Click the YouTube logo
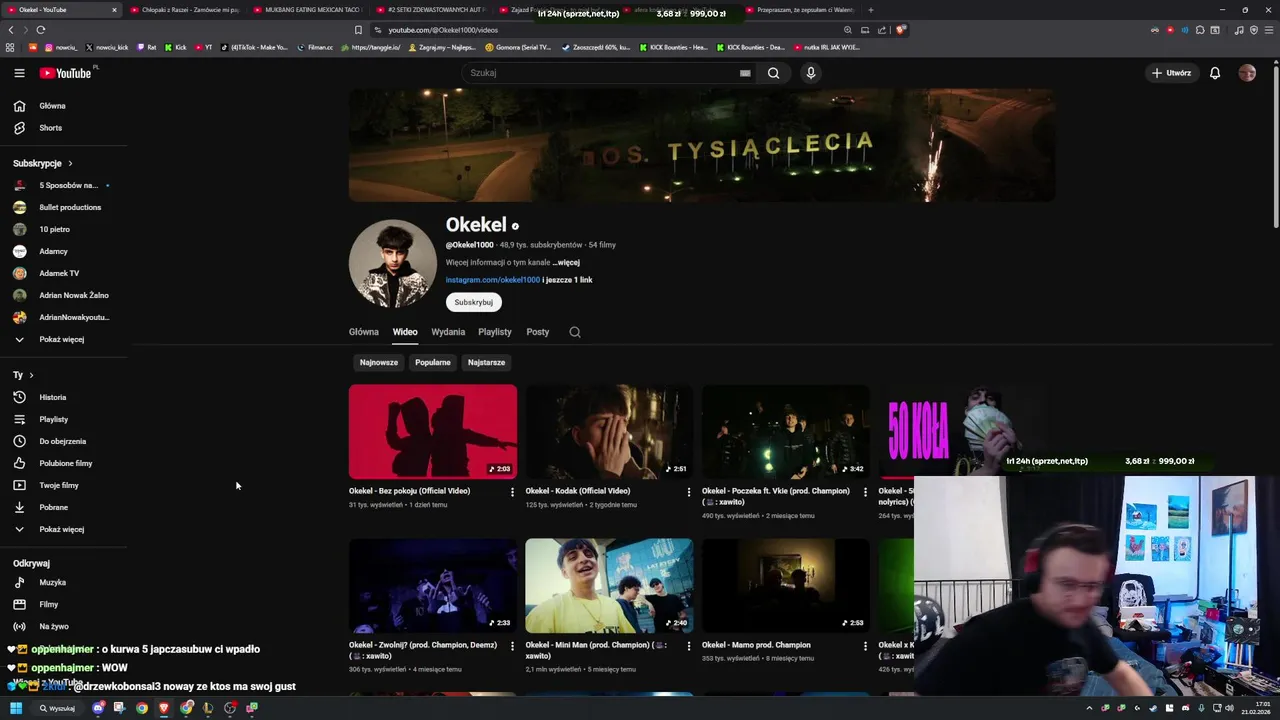Screen dimensions: 1280x720 [x=66, y=73]
